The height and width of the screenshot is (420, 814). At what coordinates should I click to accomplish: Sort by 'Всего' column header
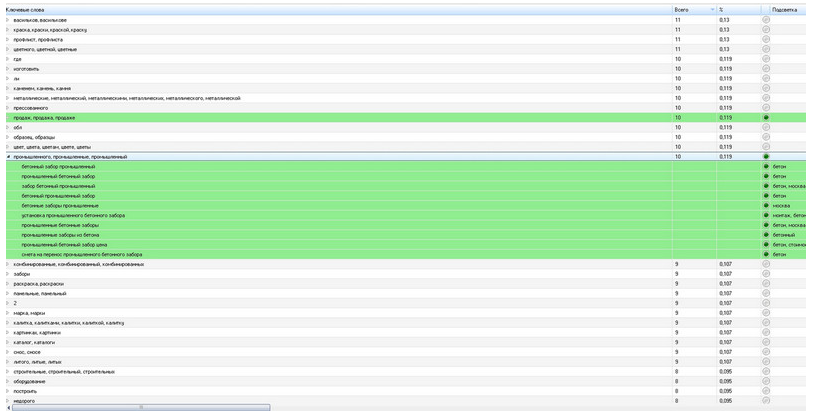(693, 9)
